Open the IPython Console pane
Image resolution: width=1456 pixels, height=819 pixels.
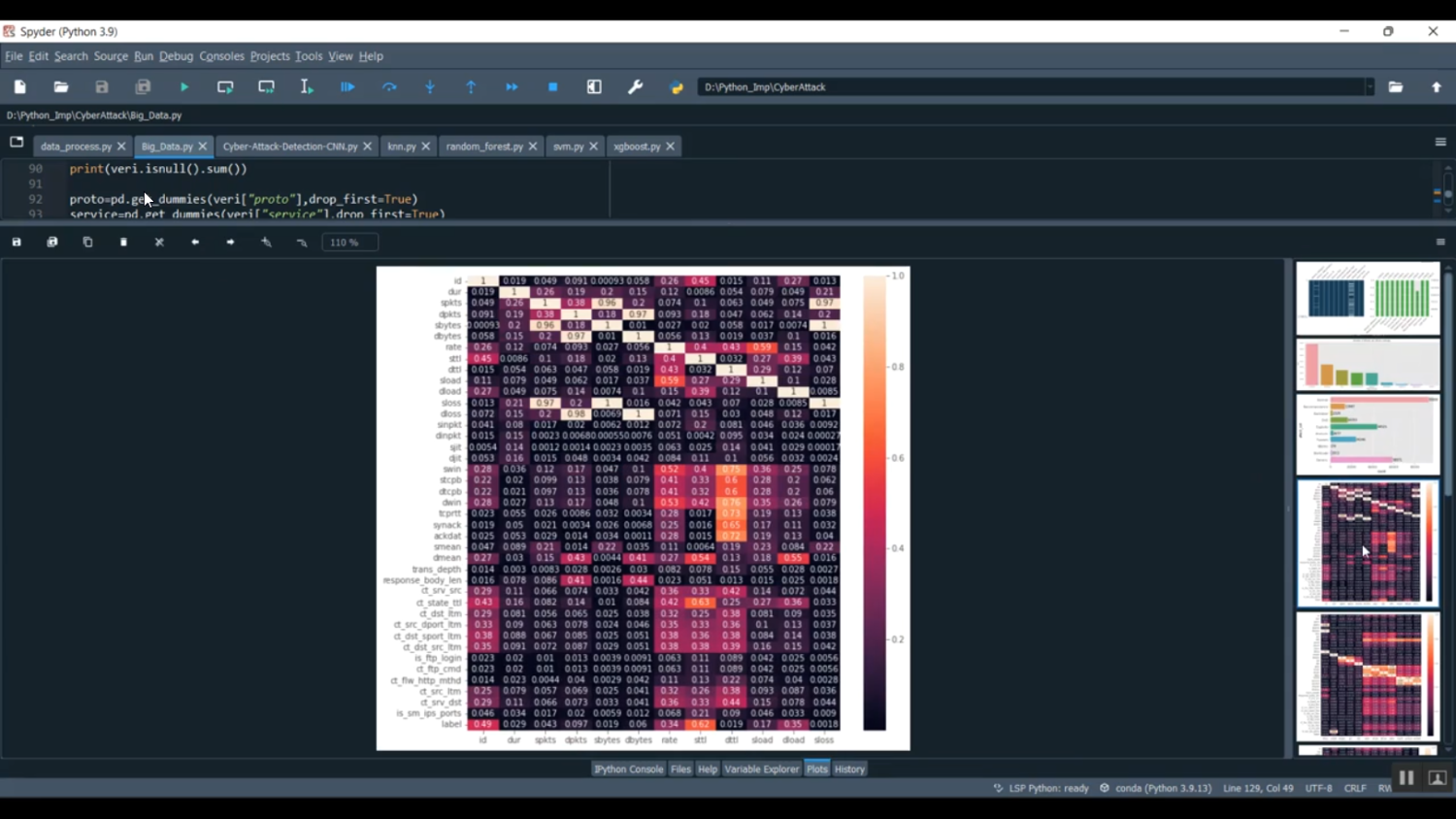coord(628,769)
